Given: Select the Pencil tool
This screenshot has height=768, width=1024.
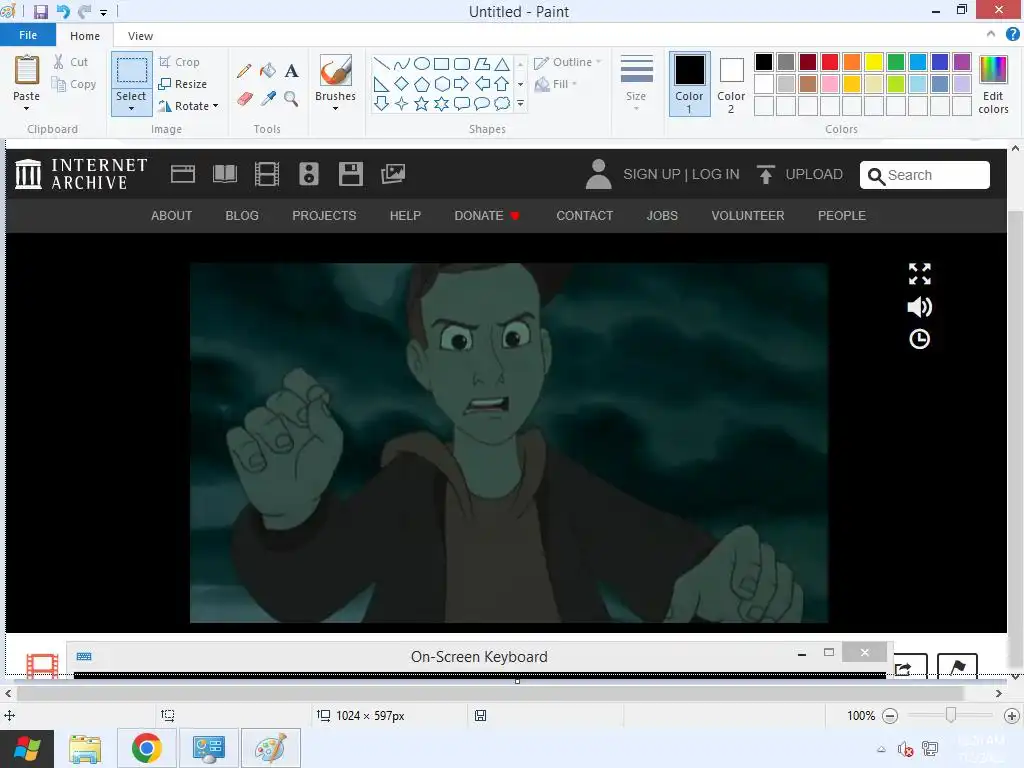Looking at the screenshot, I should click(244, 71).
